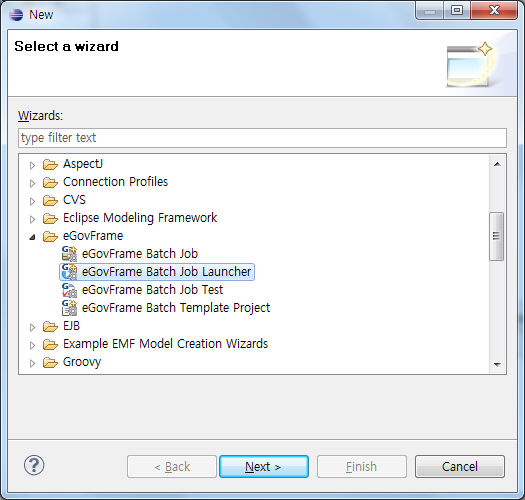Choose the eGovFrame Batch Template Project icon
The height and width of the screenshot is (500, 525).
pyautogui.click(x=69, y=308)
